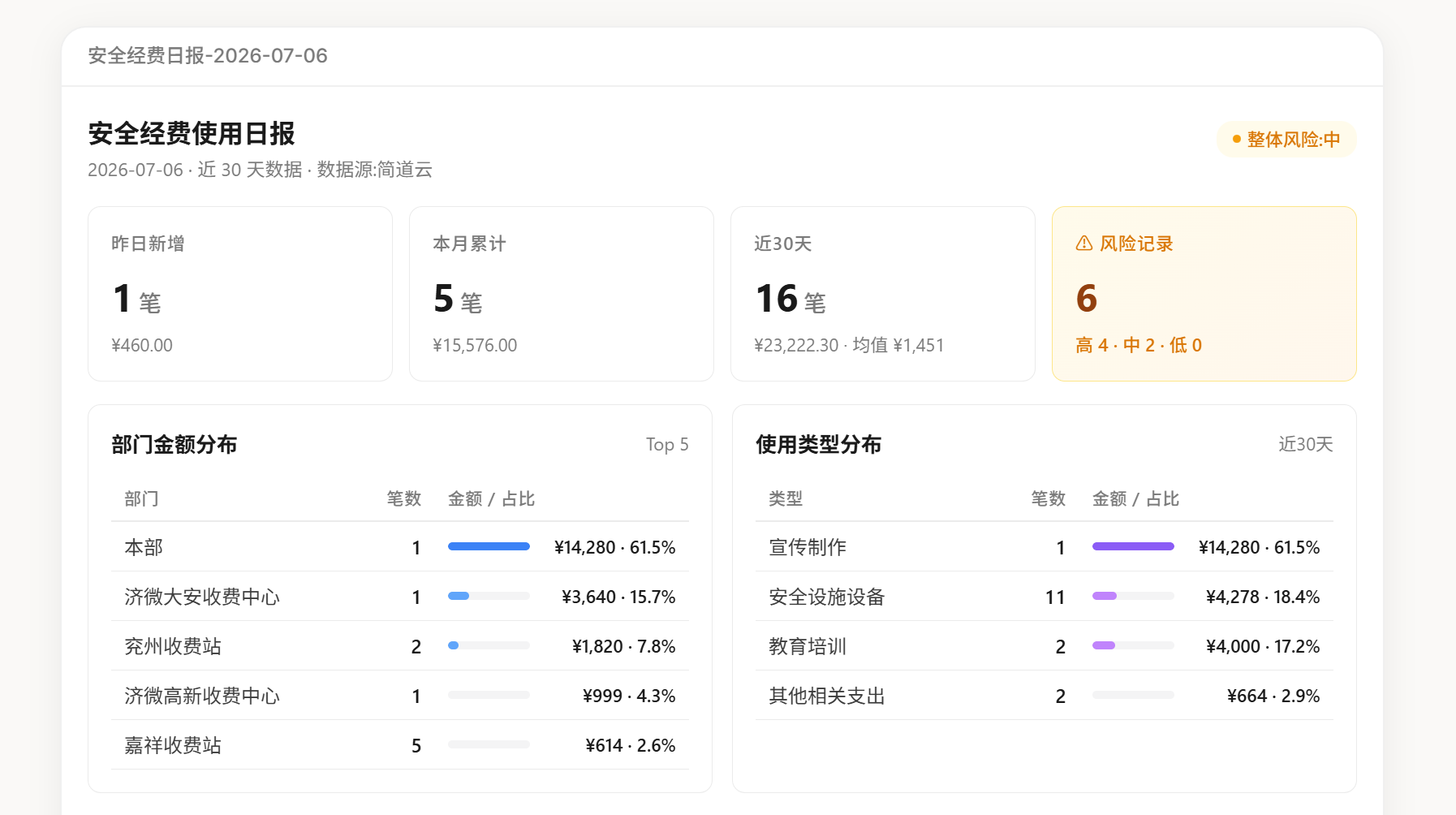Click the Top 5 label in 部门金额分布
This screenshot has height=815, width=1456.
[x=667, y=444]
